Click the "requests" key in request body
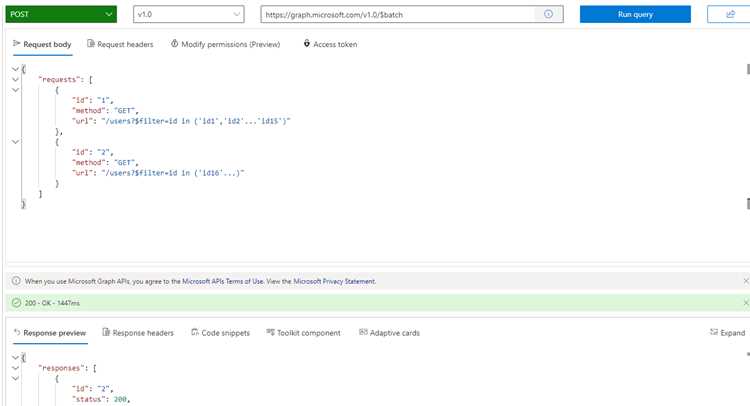This screenshot has width=750, height=406. click(x=59, y=80)
